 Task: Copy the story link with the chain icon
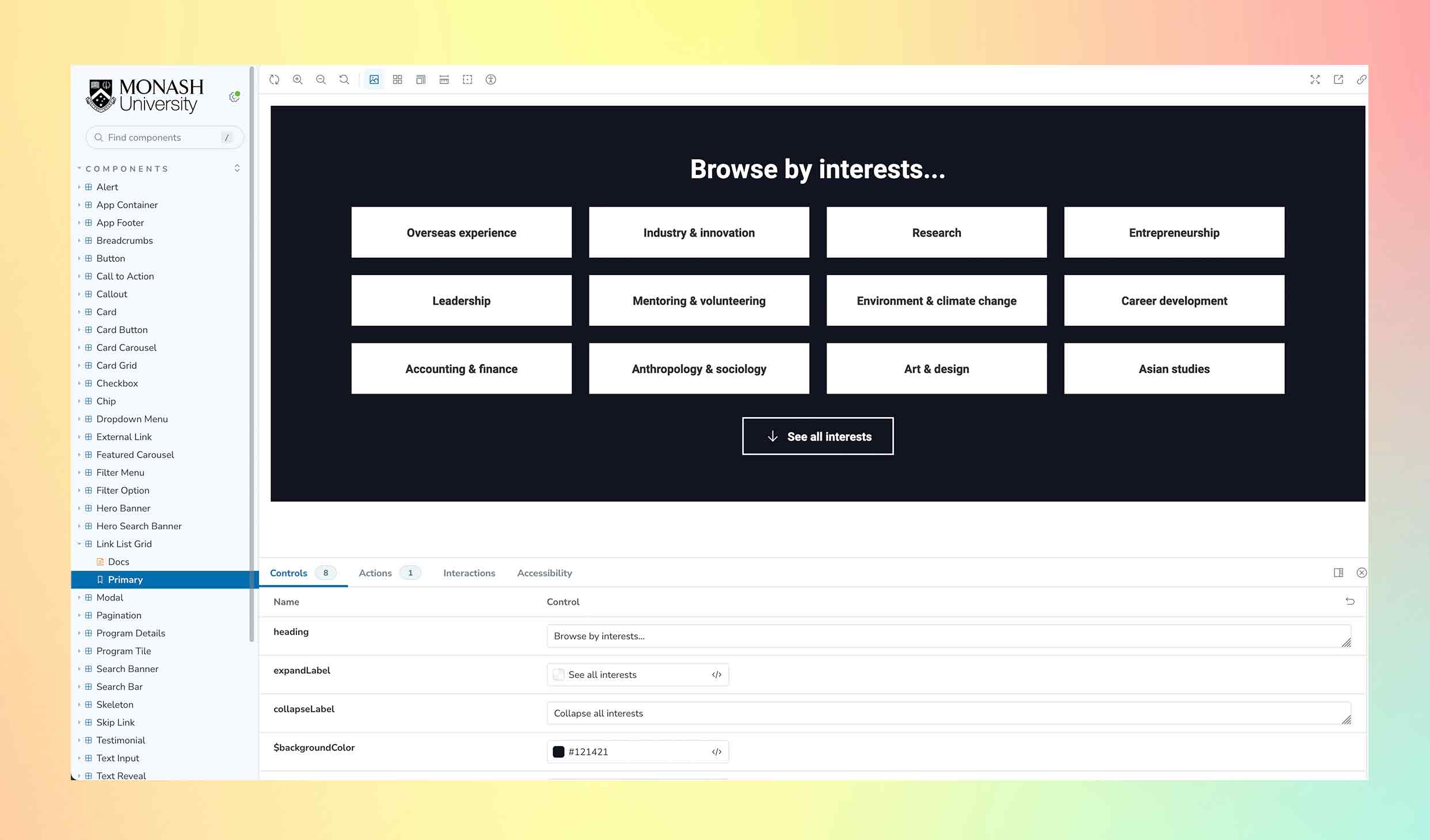(x=1361, y=79)
